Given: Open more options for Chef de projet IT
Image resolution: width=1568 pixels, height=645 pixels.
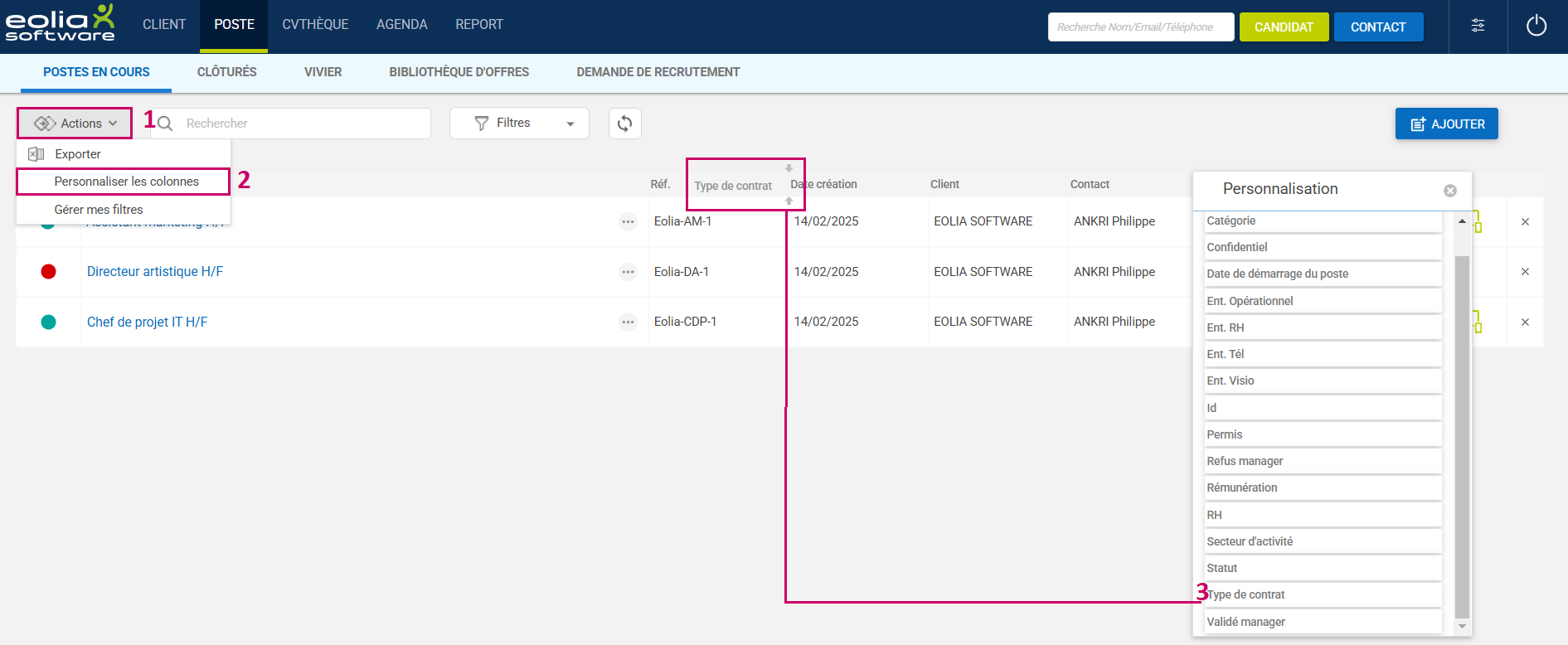Looking at the screenshot, I should point(628,322).
